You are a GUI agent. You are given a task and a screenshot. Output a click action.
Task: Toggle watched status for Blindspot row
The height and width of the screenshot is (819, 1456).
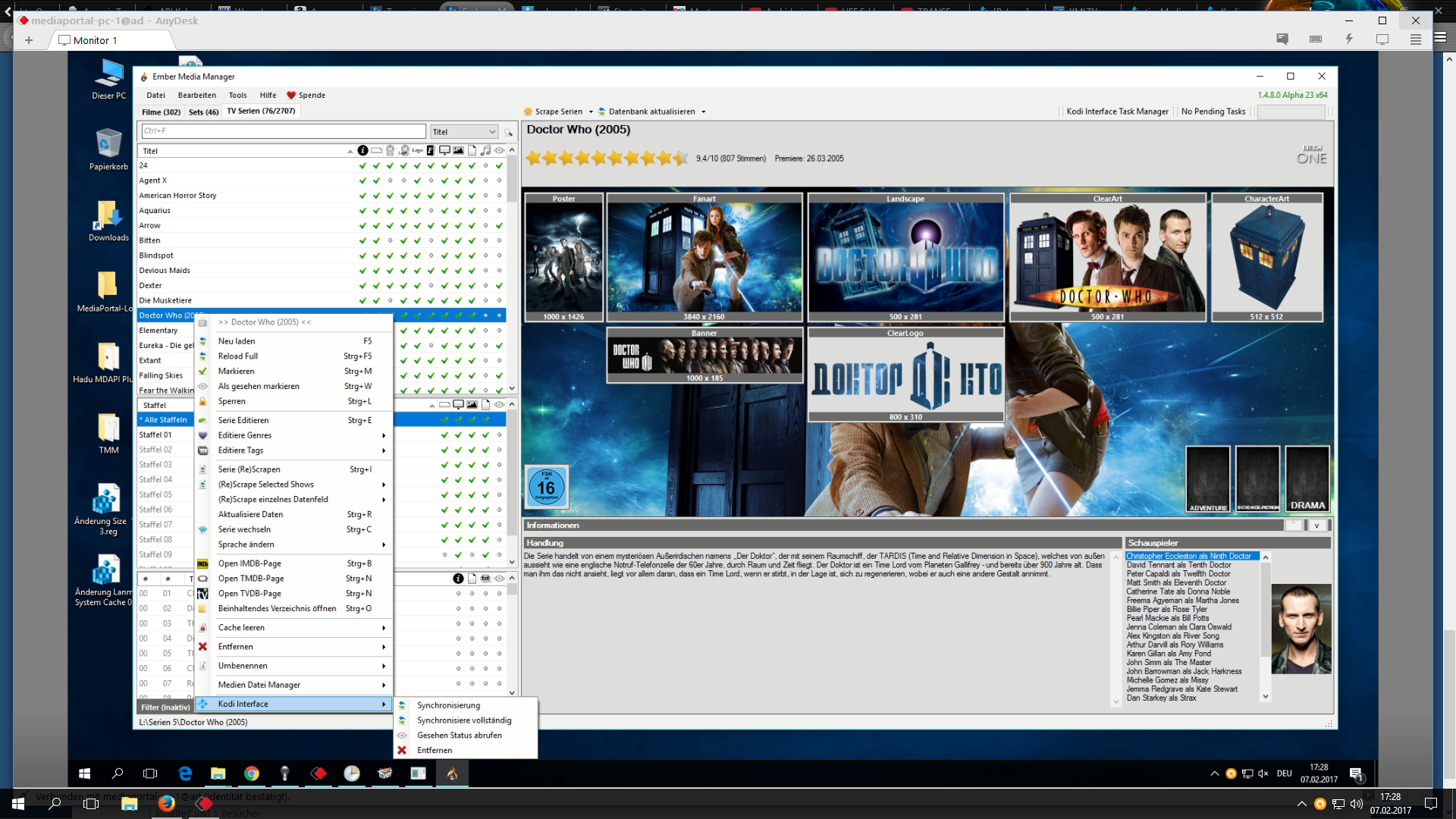coord(499,256)
